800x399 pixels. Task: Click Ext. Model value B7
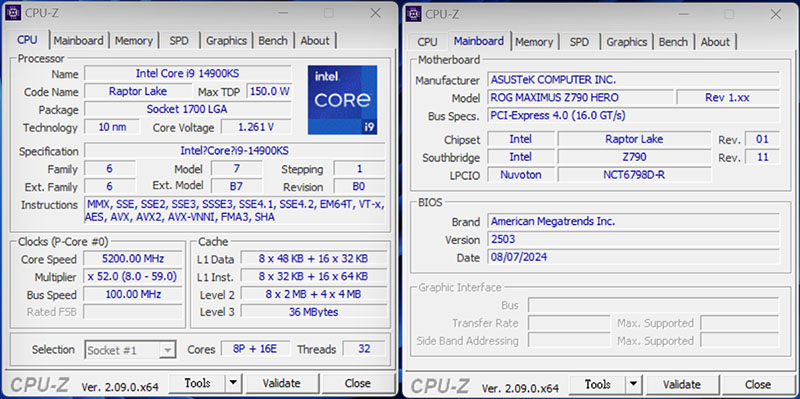[237, 186]
